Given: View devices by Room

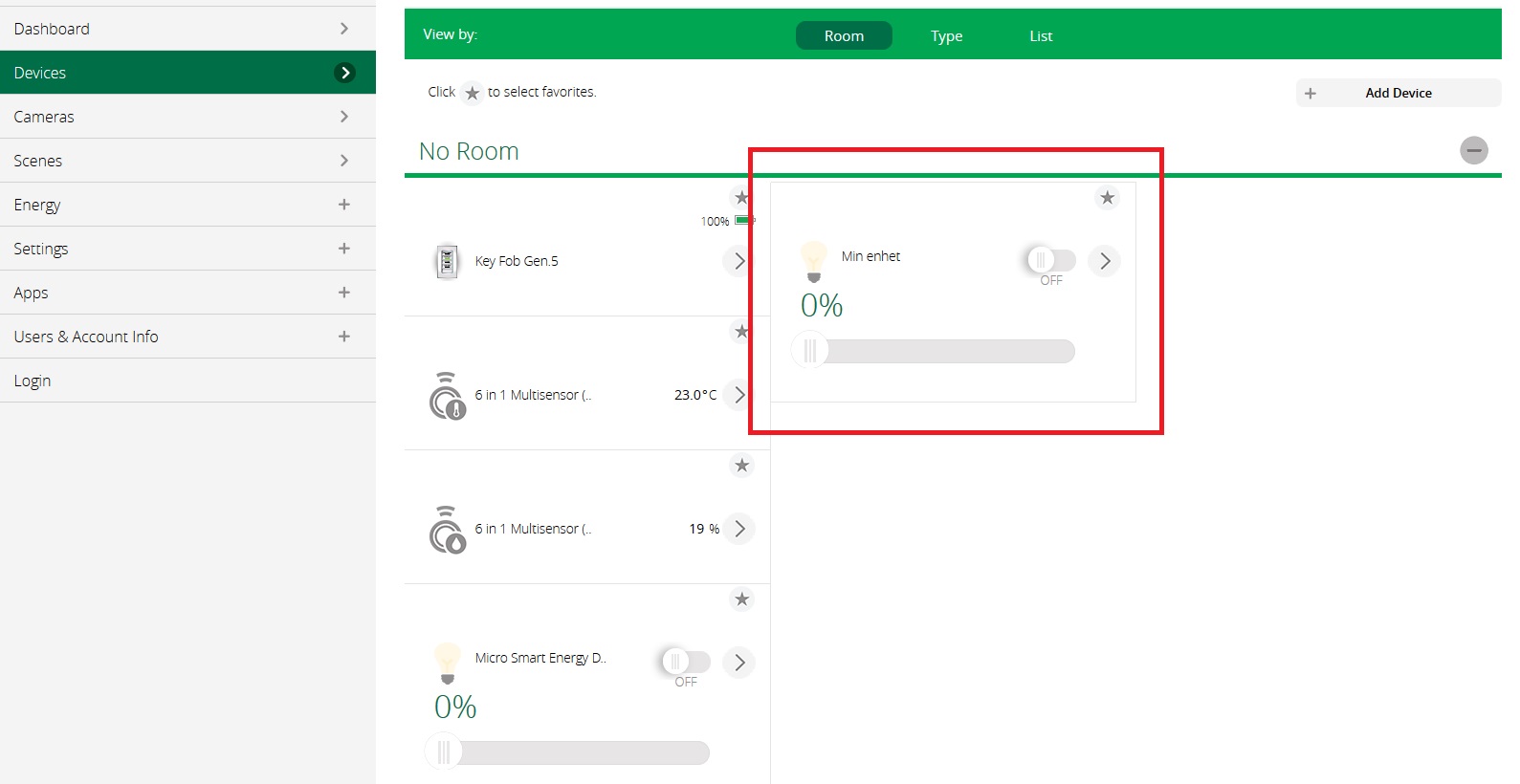Looking at the screenshot, I should click(x=844, y=35).
